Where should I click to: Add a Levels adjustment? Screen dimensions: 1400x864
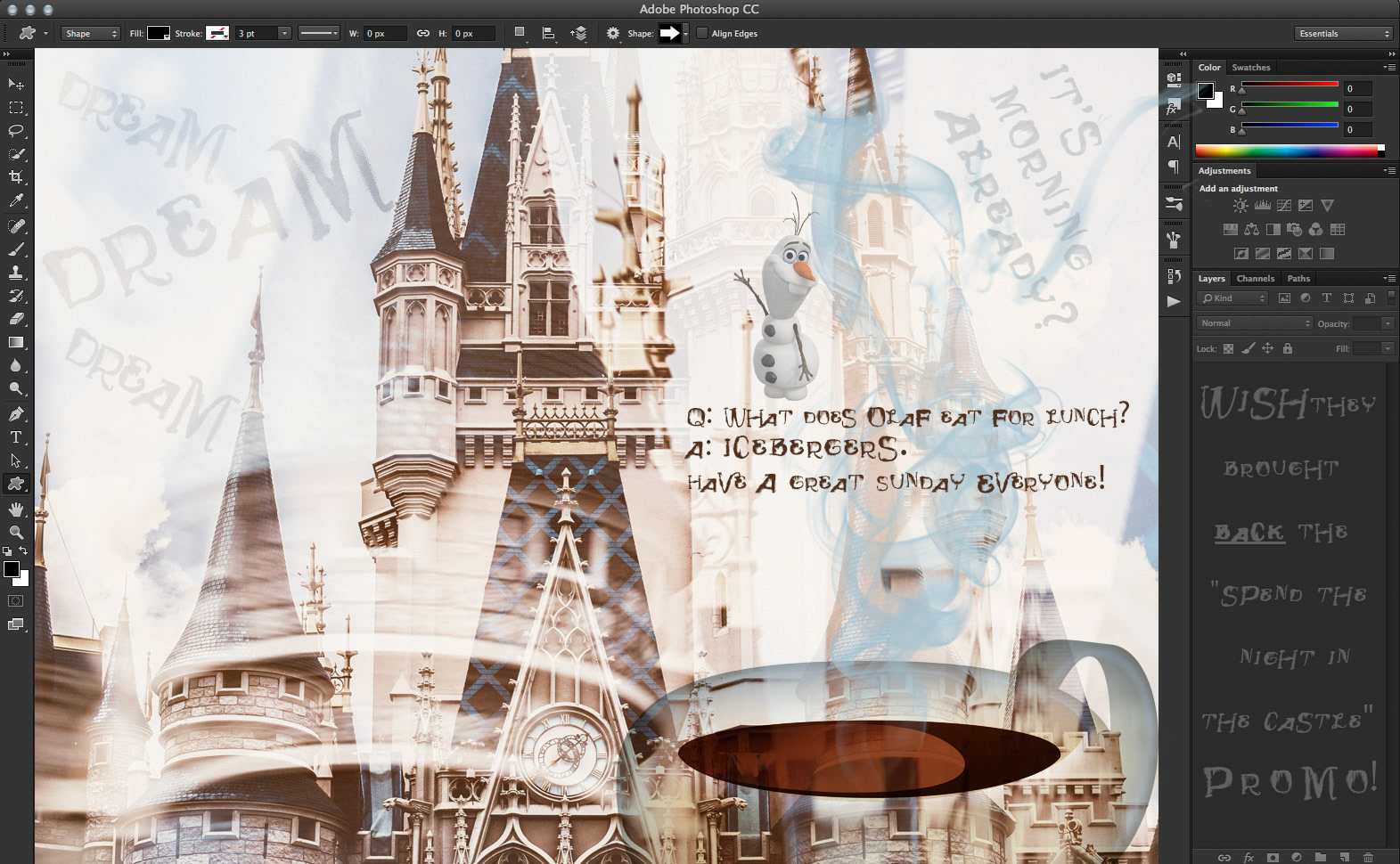pyautogui.click(x=1263, y=206)
